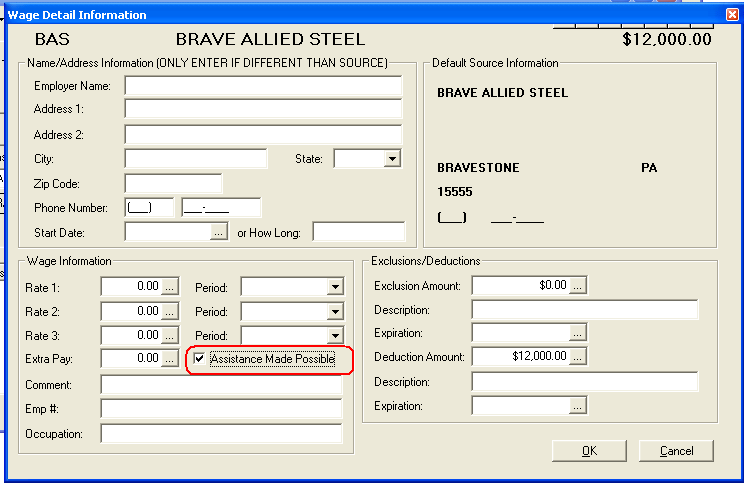Focus the phone number digits field
Viewport: 744px width, 483px height.
[x=221, y=208]
